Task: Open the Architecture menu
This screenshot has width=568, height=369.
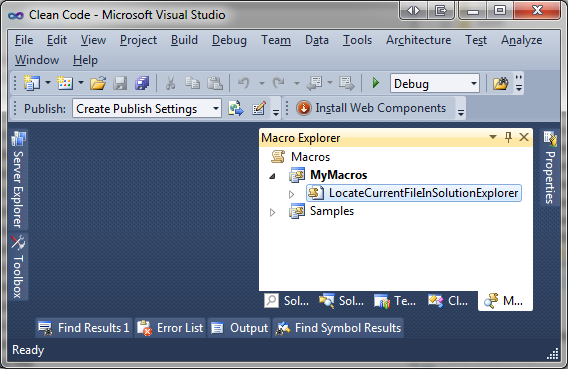Action: click(418, 40)
